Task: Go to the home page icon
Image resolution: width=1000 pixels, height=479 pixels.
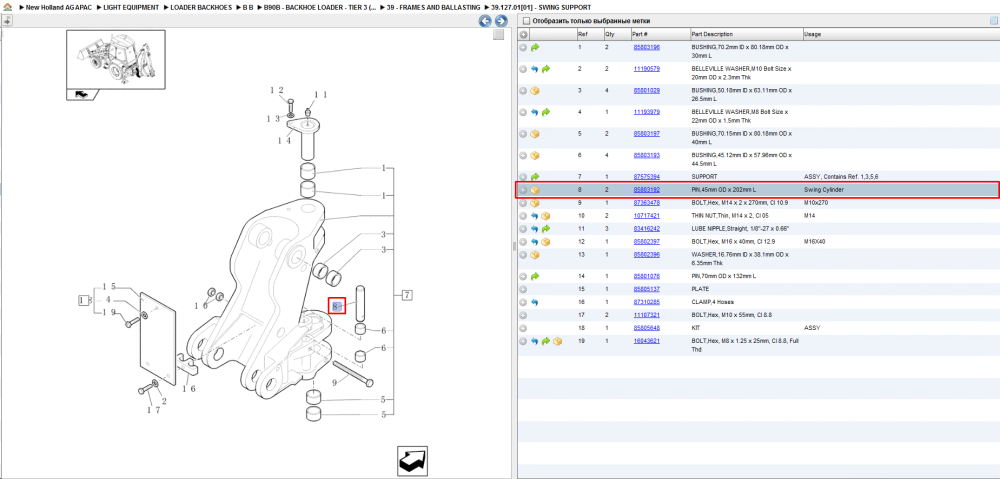Action: [7, 8]
